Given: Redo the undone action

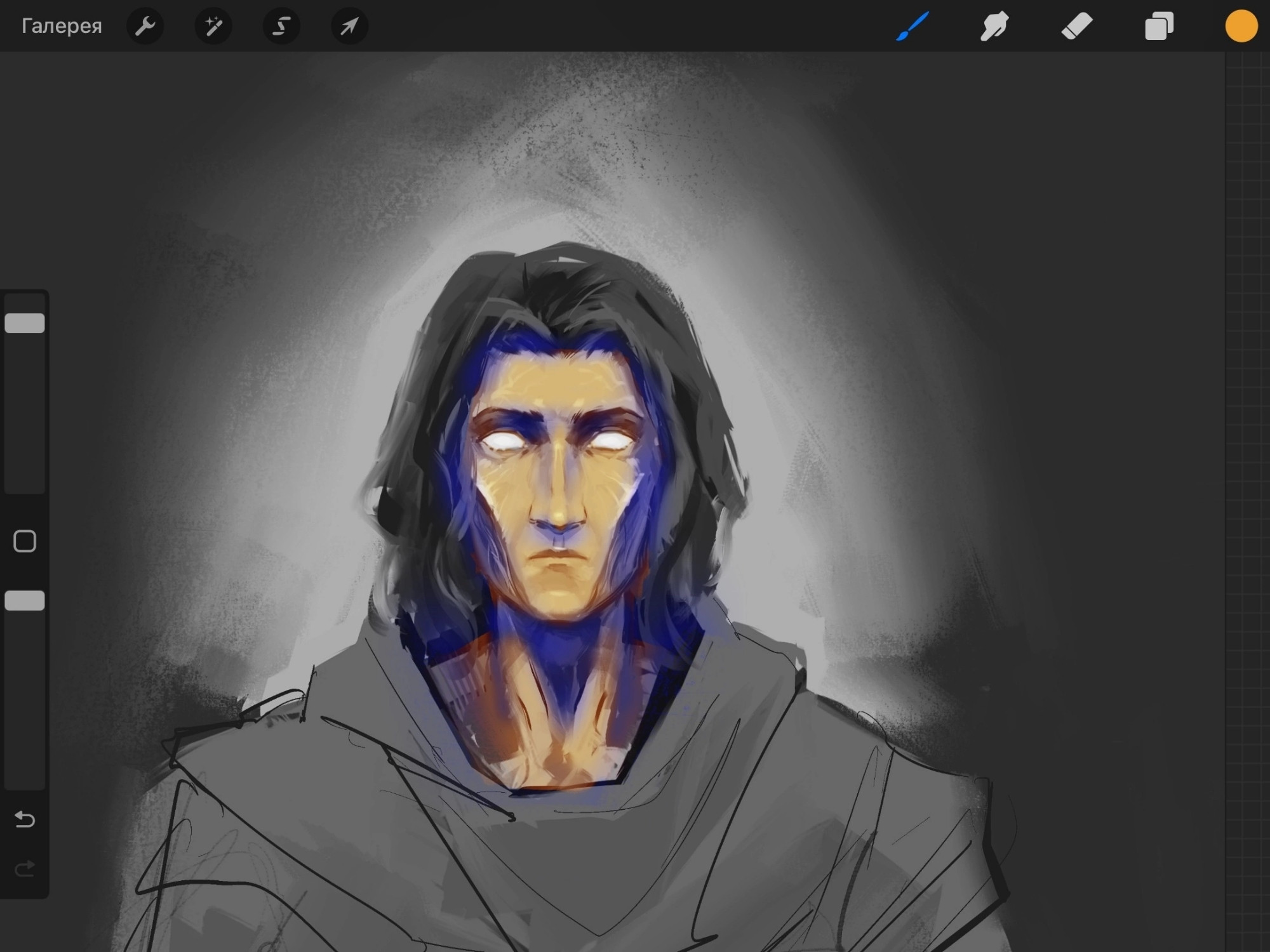Looking at the screenshot, I should 25,869.
